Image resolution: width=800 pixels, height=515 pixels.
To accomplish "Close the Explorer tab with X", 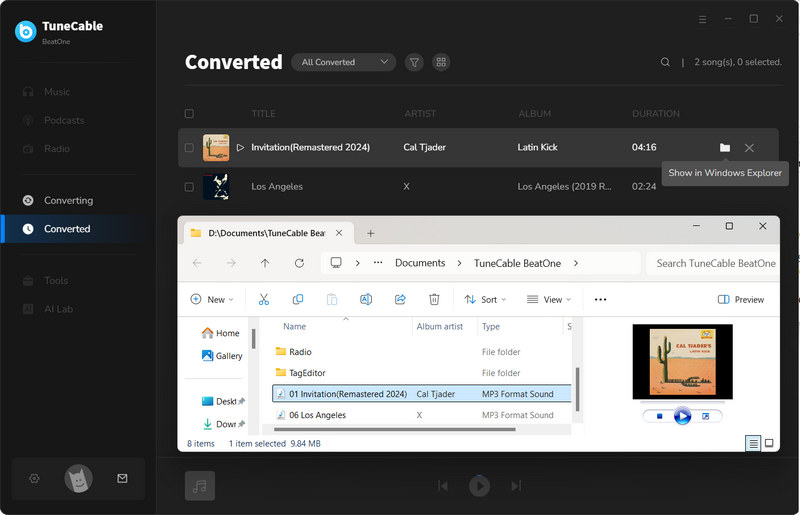I will click(339, 233).
